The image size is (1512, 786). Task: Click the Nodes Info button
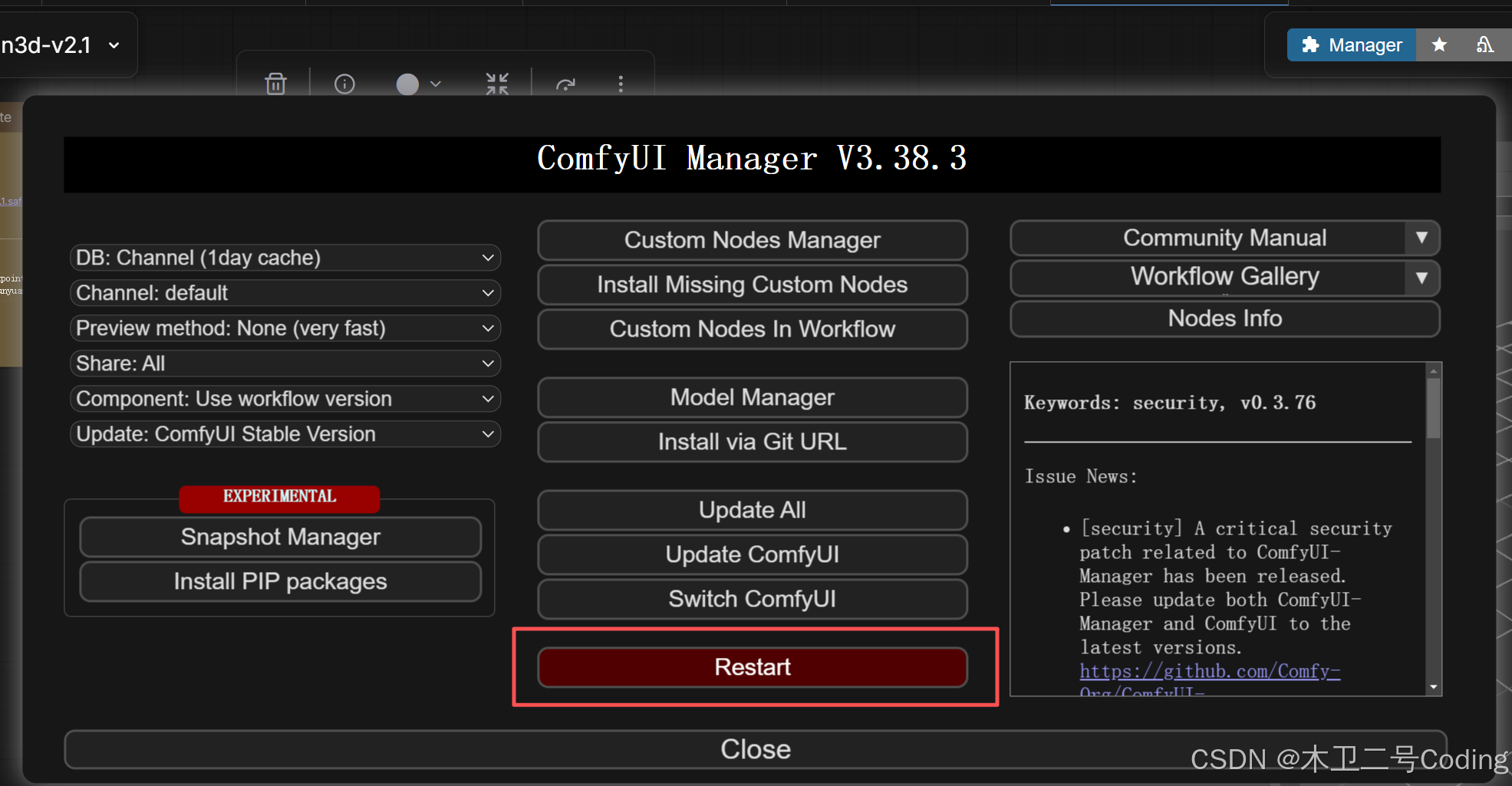[x=1224, y=318]
